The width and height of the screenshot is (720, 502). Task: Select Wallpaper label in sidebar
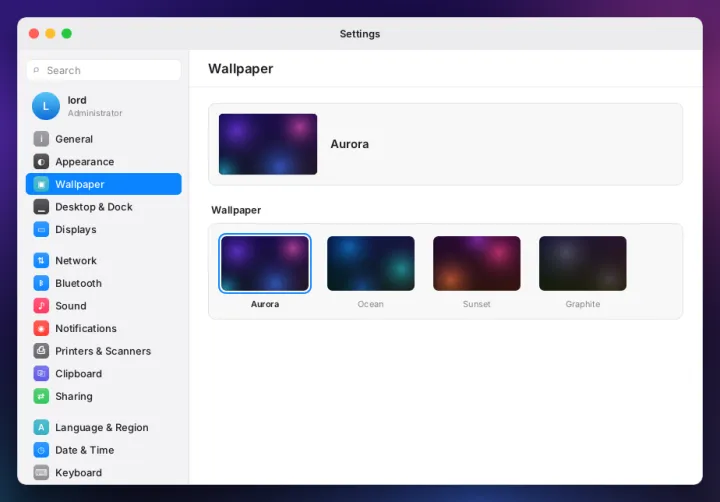[80, 184]
